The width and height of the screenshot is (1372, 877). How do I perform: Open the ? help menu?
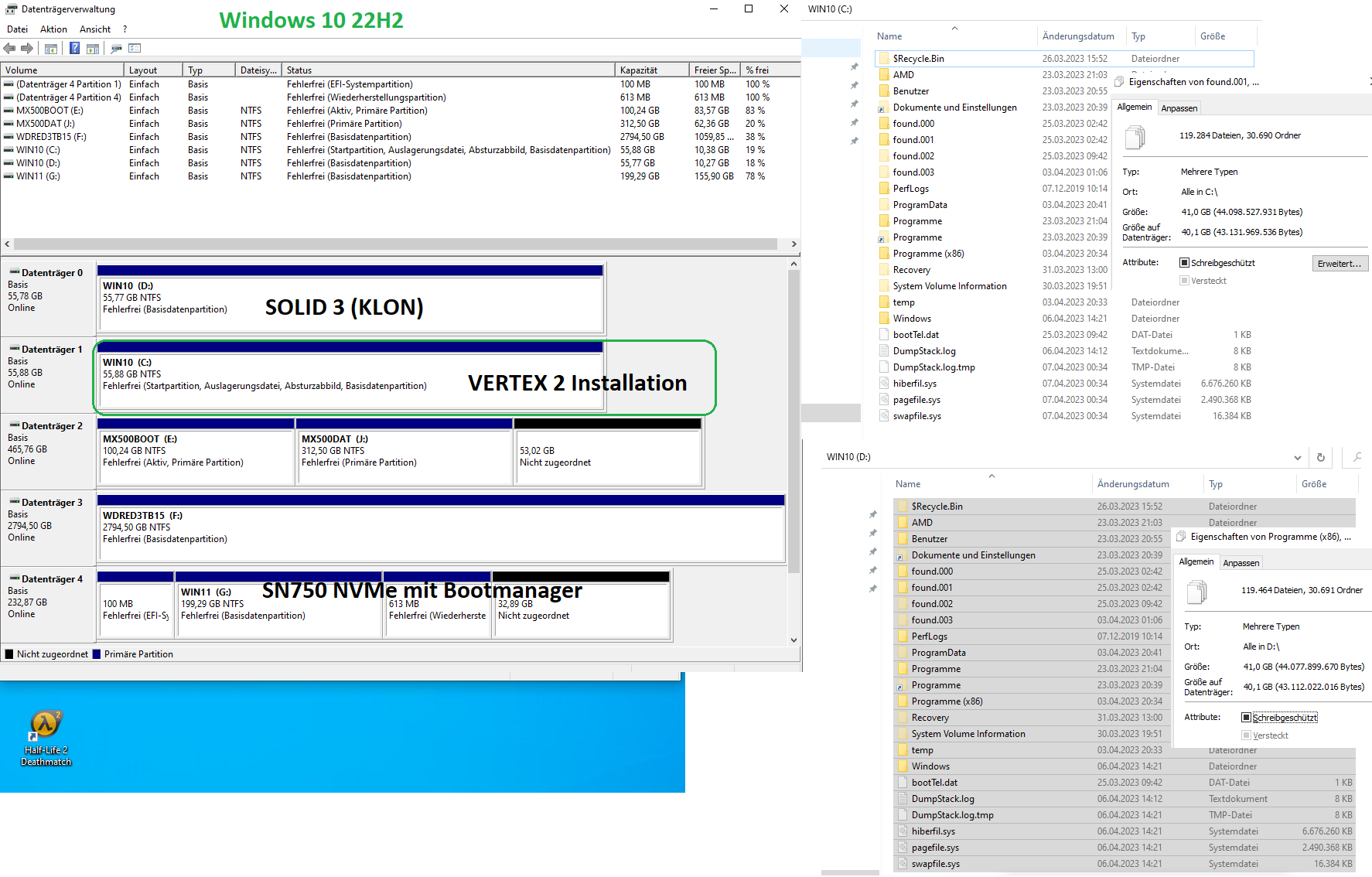pos(125,29)
